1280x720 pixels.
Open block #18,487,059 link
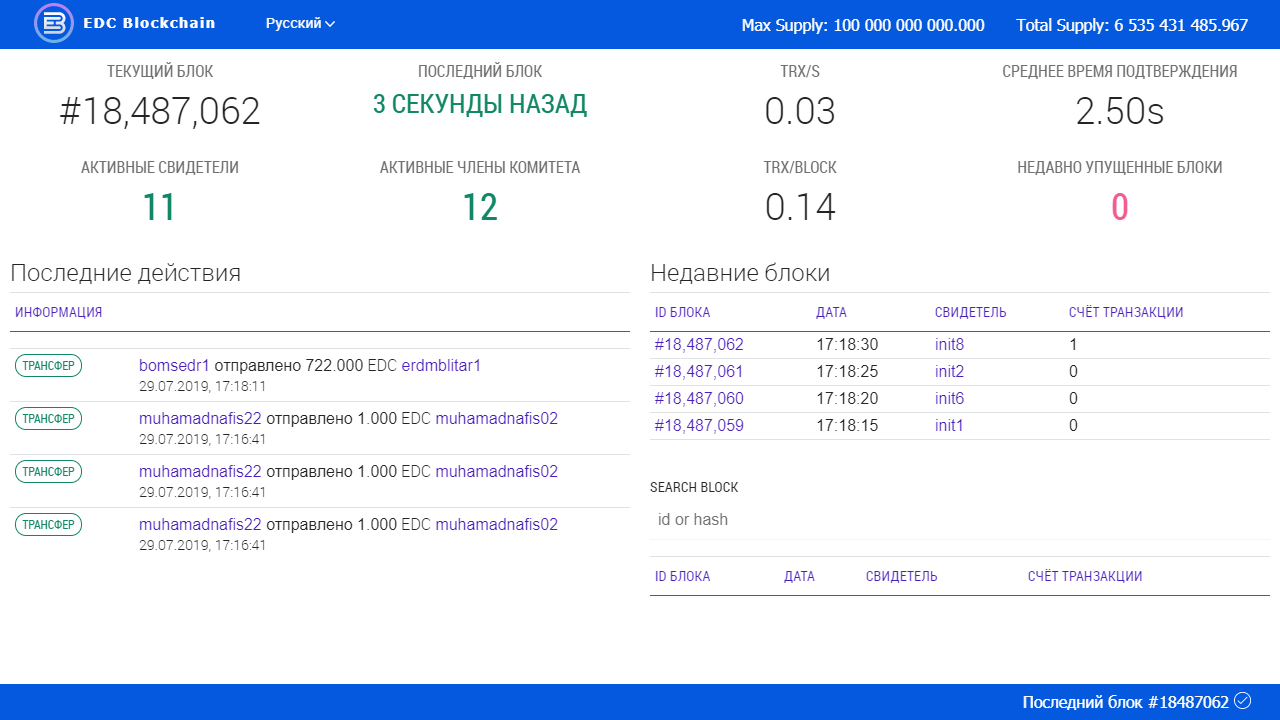[699, 426]
